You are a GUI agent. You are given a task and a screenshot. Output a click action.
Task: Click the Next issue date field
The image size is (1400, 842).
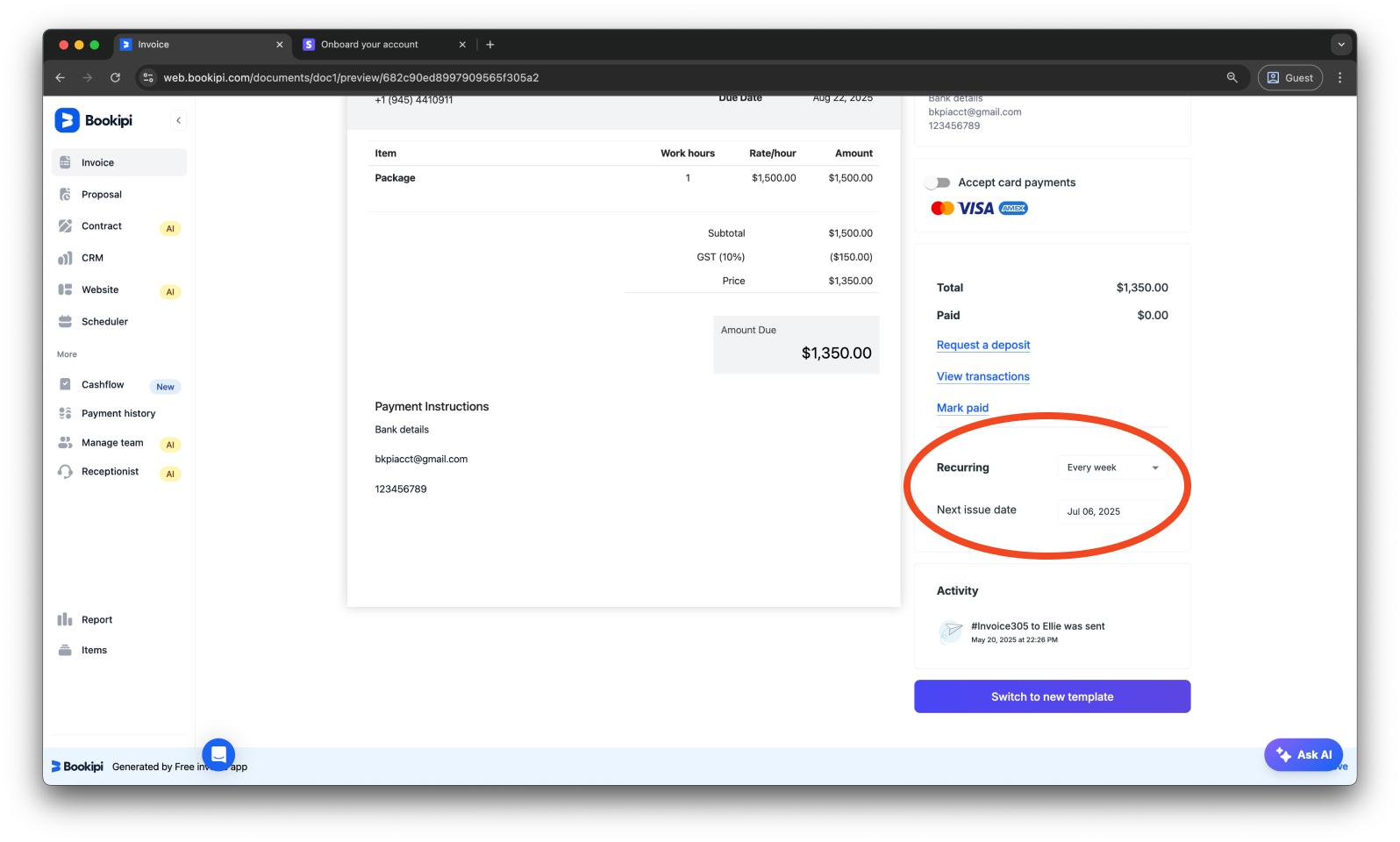(x=1113, y=511)
